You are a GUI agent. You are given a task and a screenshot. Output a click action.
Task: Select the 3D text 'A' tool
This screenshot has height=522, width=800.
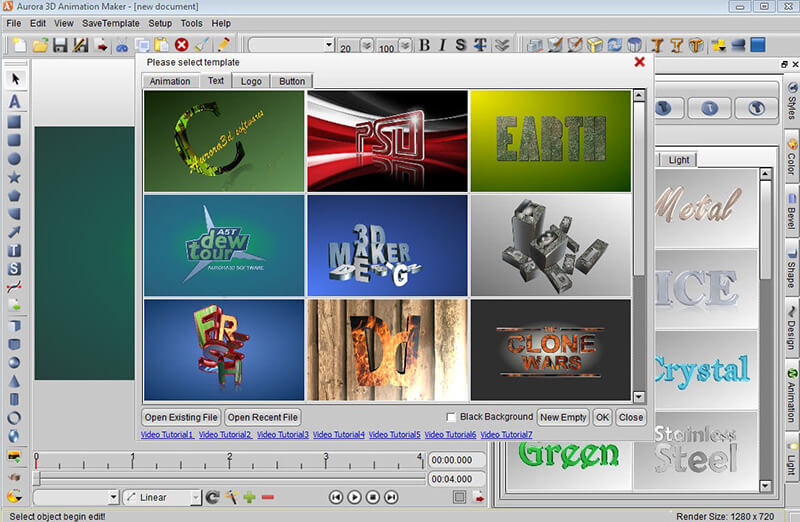[15, 101]
